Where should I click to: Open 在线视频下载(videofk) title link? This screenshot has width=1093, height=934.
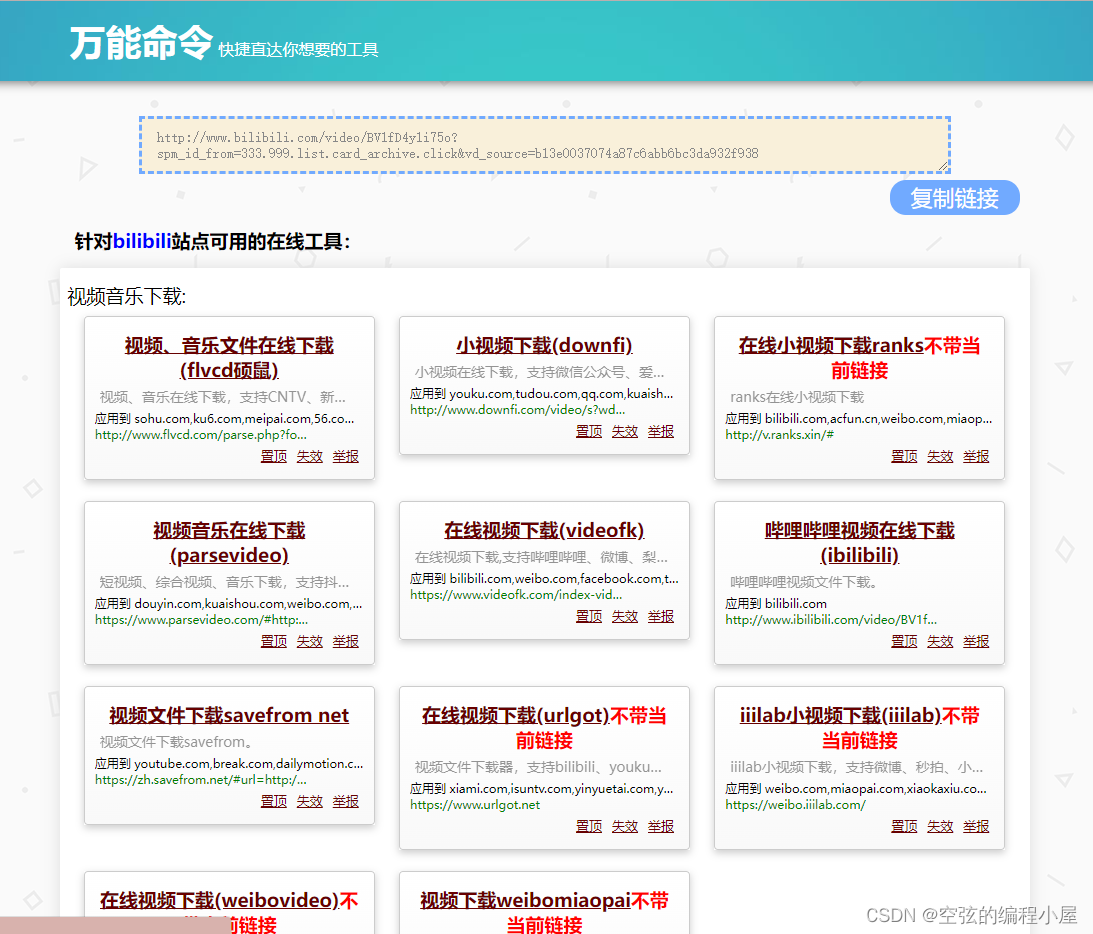[x=544, y=530]
